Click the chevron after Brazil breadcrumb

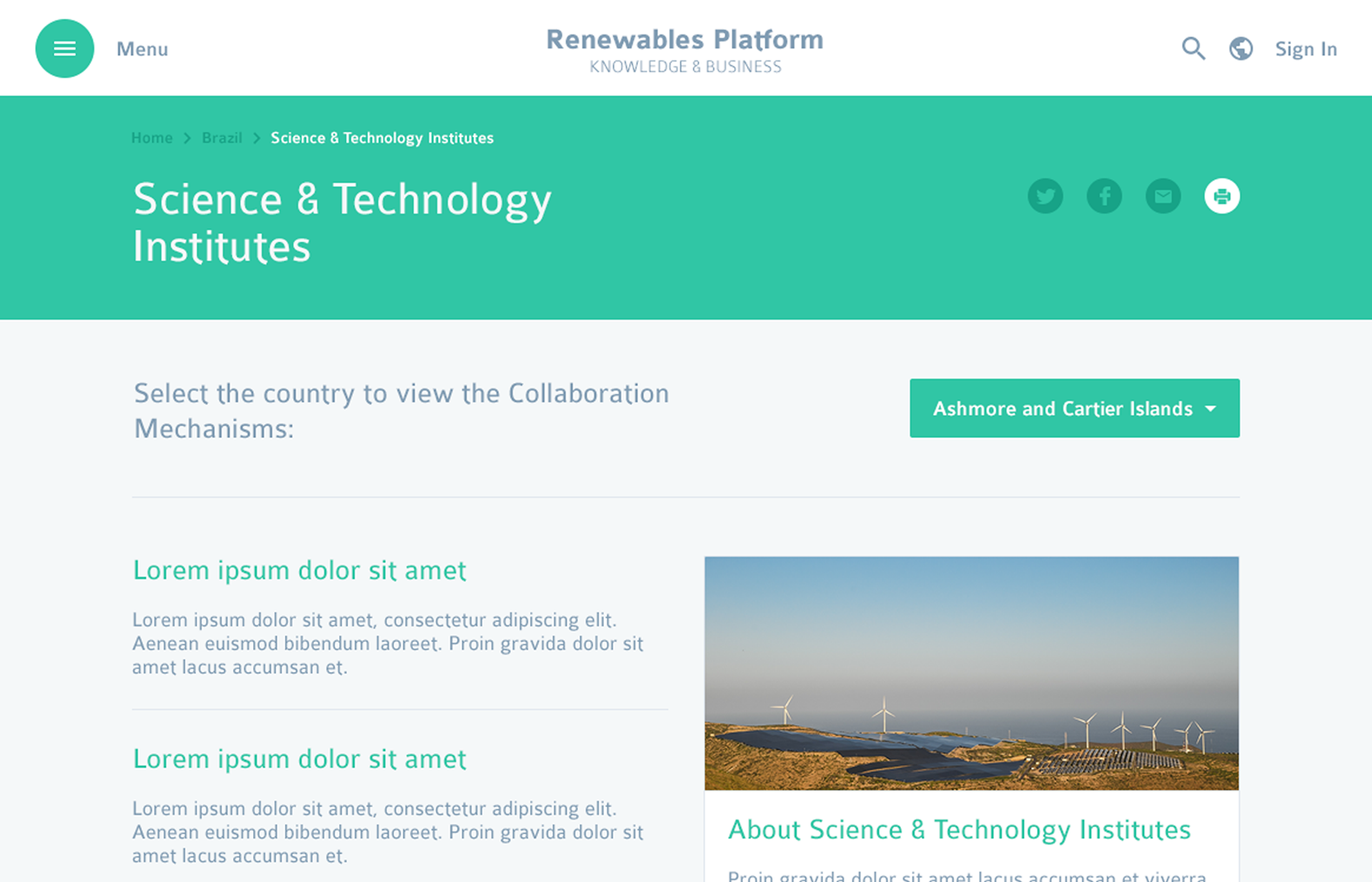click(257, 138)
